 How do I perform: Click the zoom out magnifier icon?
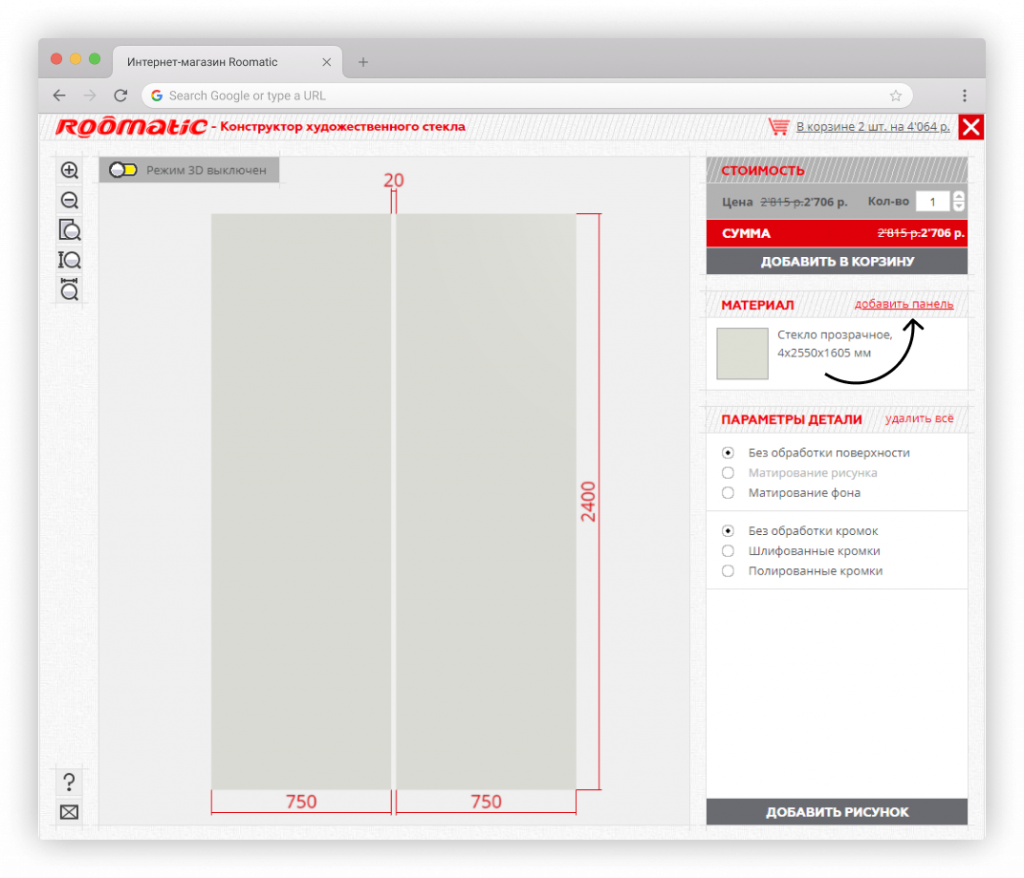pos(69,201)
